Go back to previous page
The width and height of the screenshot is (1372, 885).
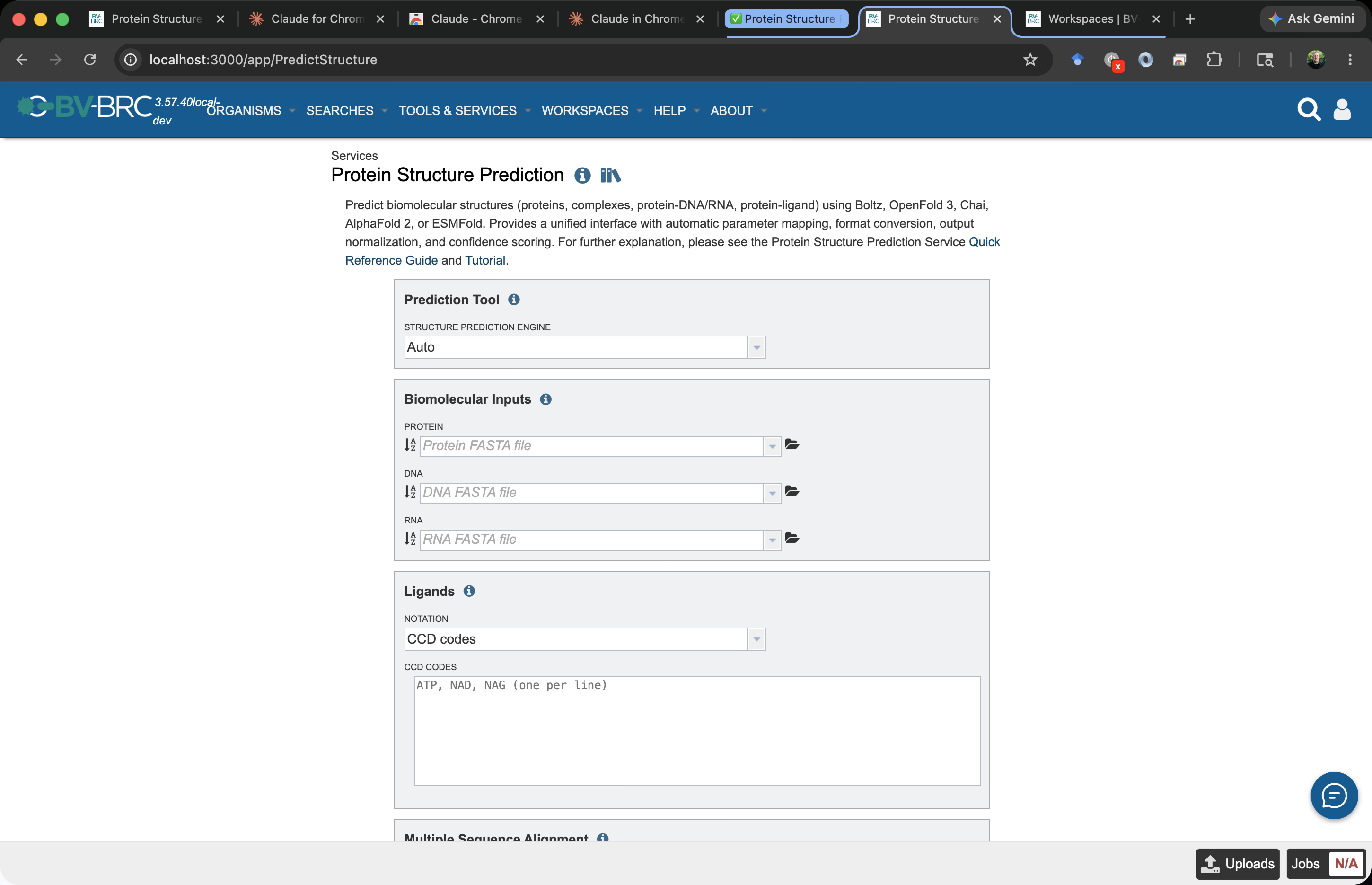22,60
